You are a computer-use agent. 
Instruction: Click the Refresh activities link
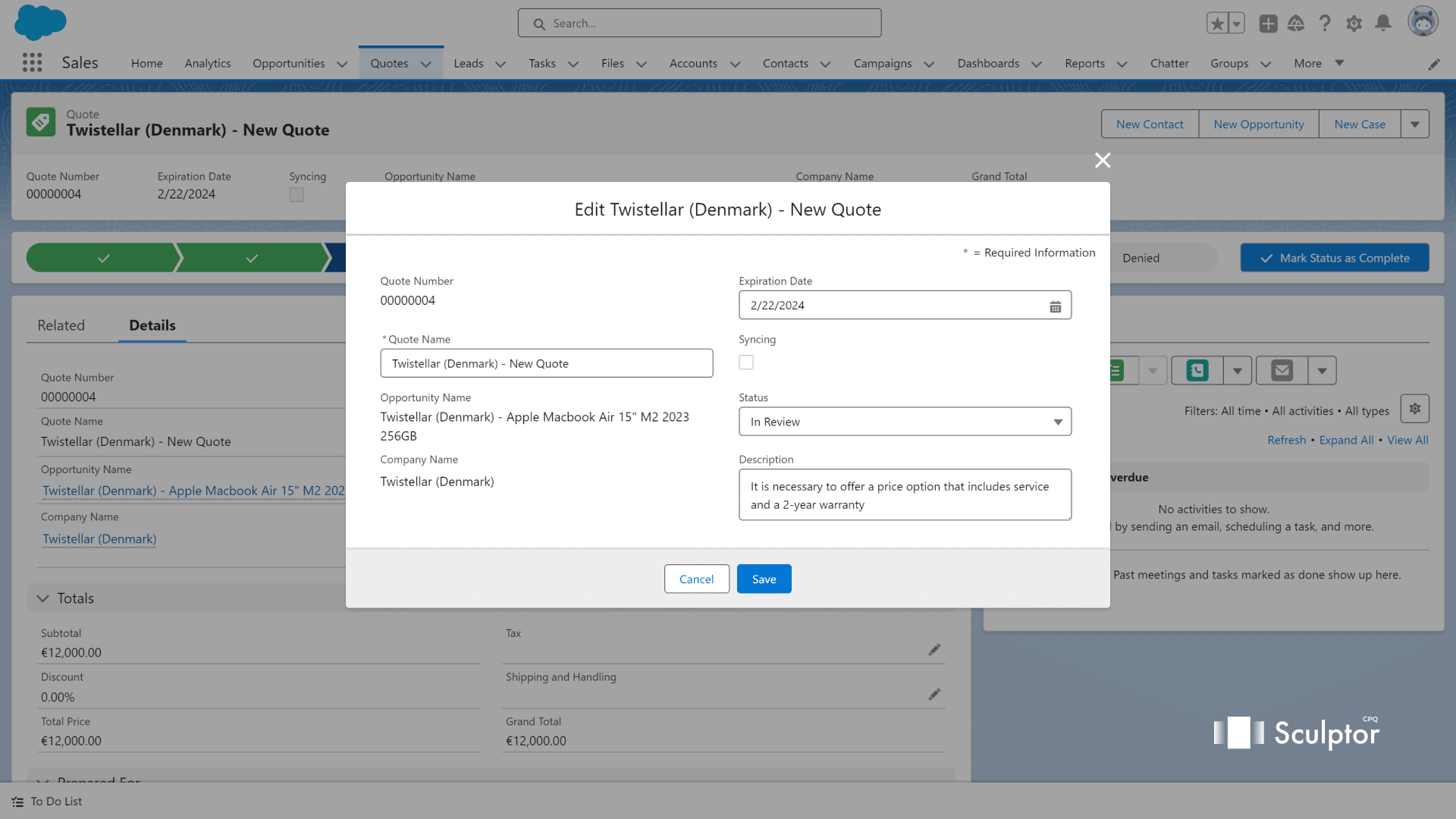tap(1286, 441)
